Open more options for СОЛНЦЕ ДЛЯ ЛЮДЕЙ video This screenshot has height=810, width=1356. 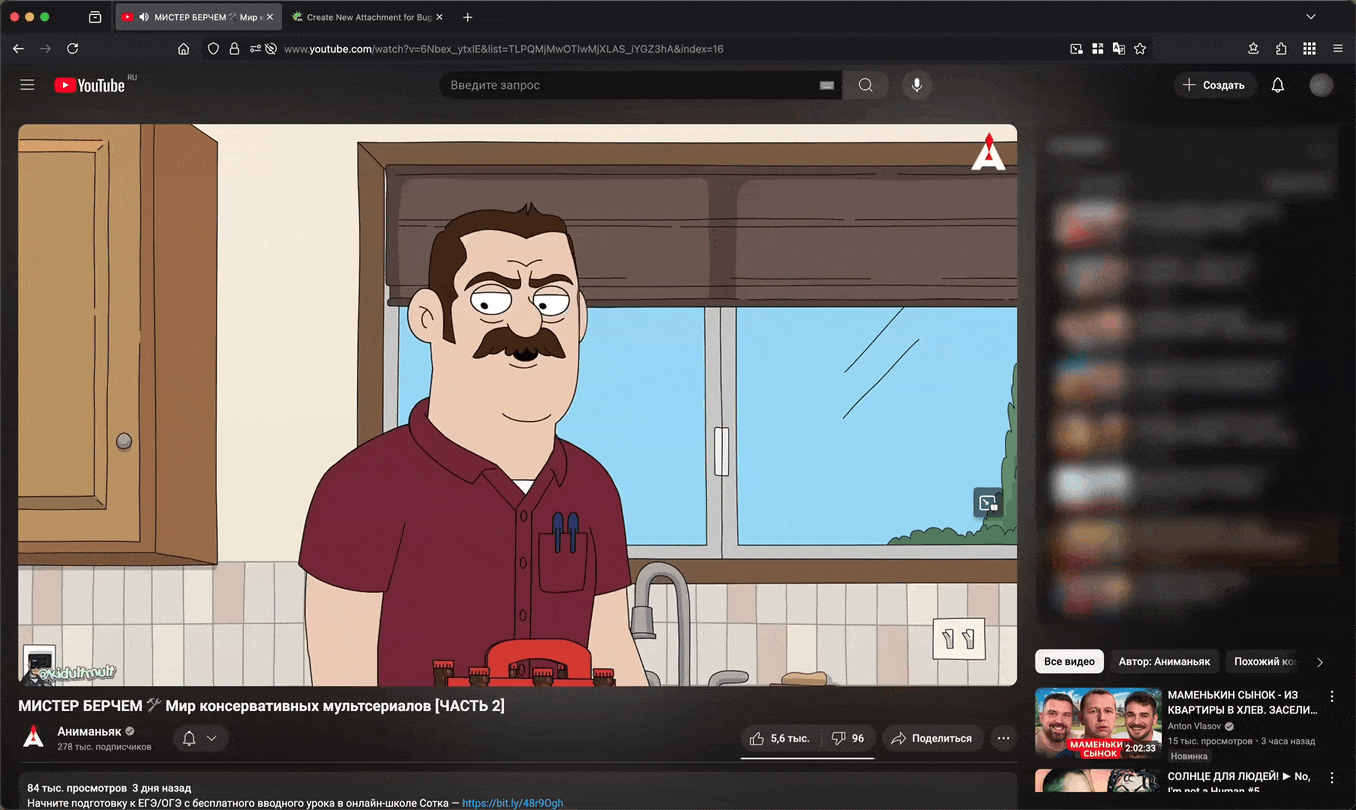1332,777
